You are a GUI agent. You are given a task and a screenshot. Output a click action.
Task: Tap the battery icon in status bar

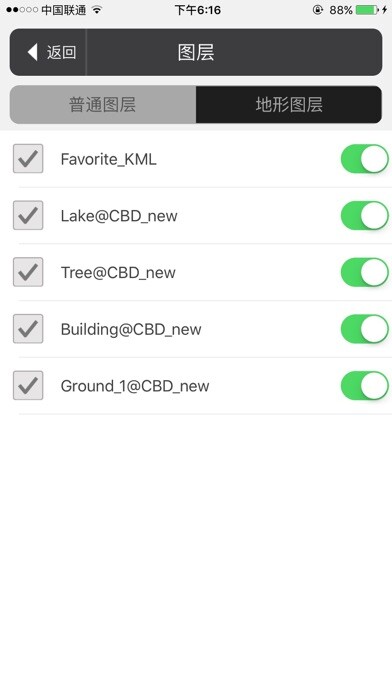[x=367, y=9]
